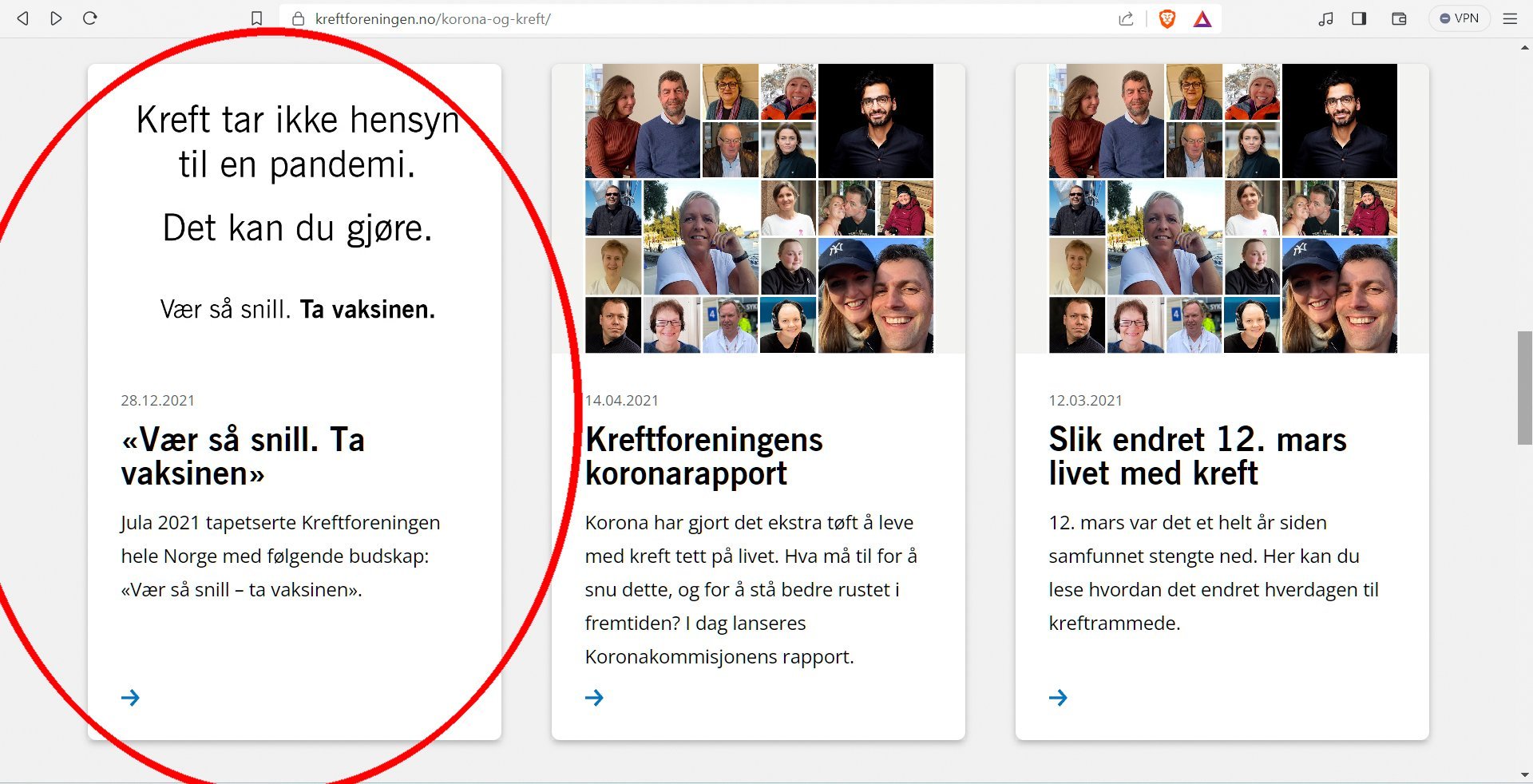Share this page via share icon

pyautogui.click(x=1126, y=18)
